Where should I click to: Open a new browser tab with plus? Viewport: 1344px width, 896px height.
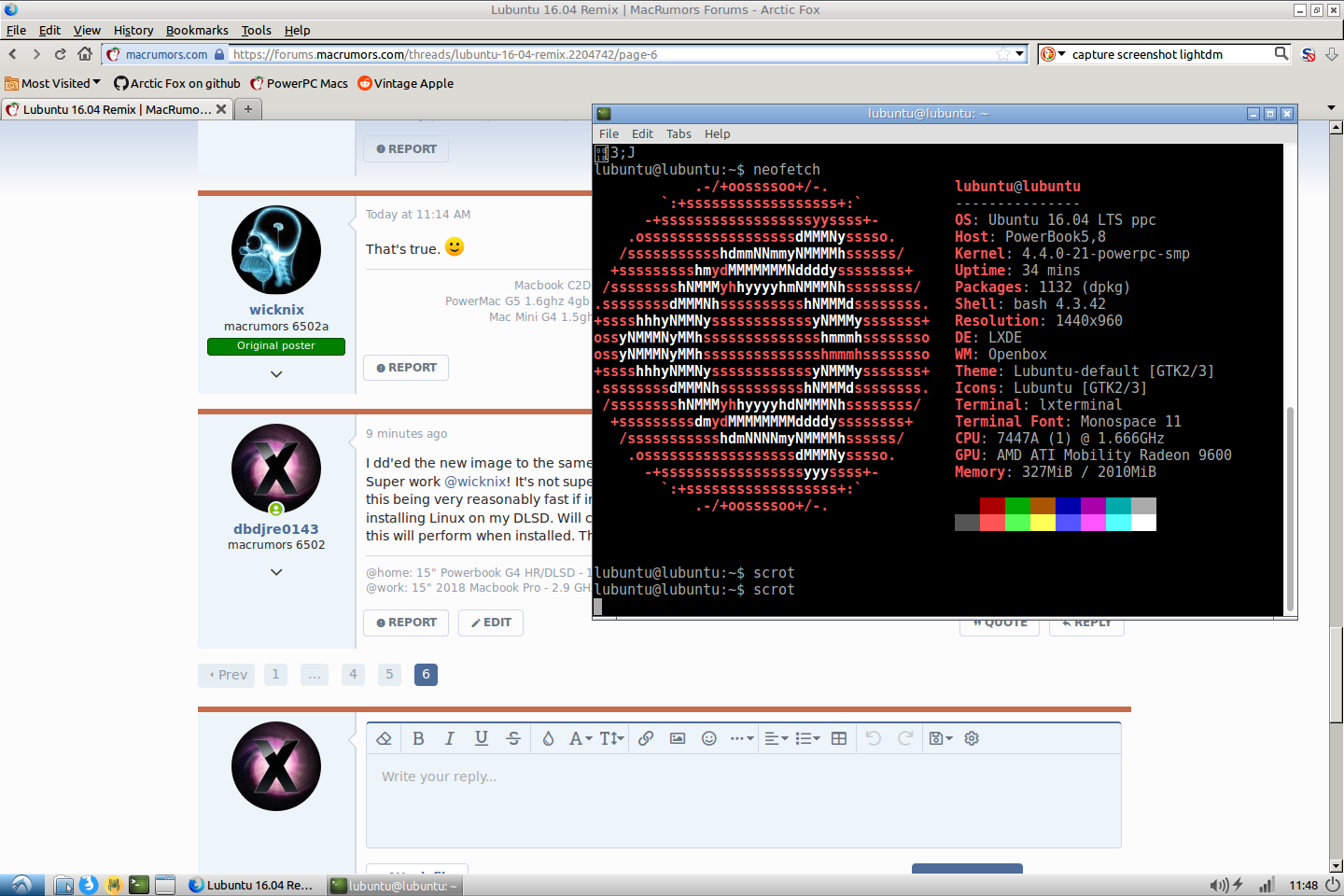[x=248, y=109]
